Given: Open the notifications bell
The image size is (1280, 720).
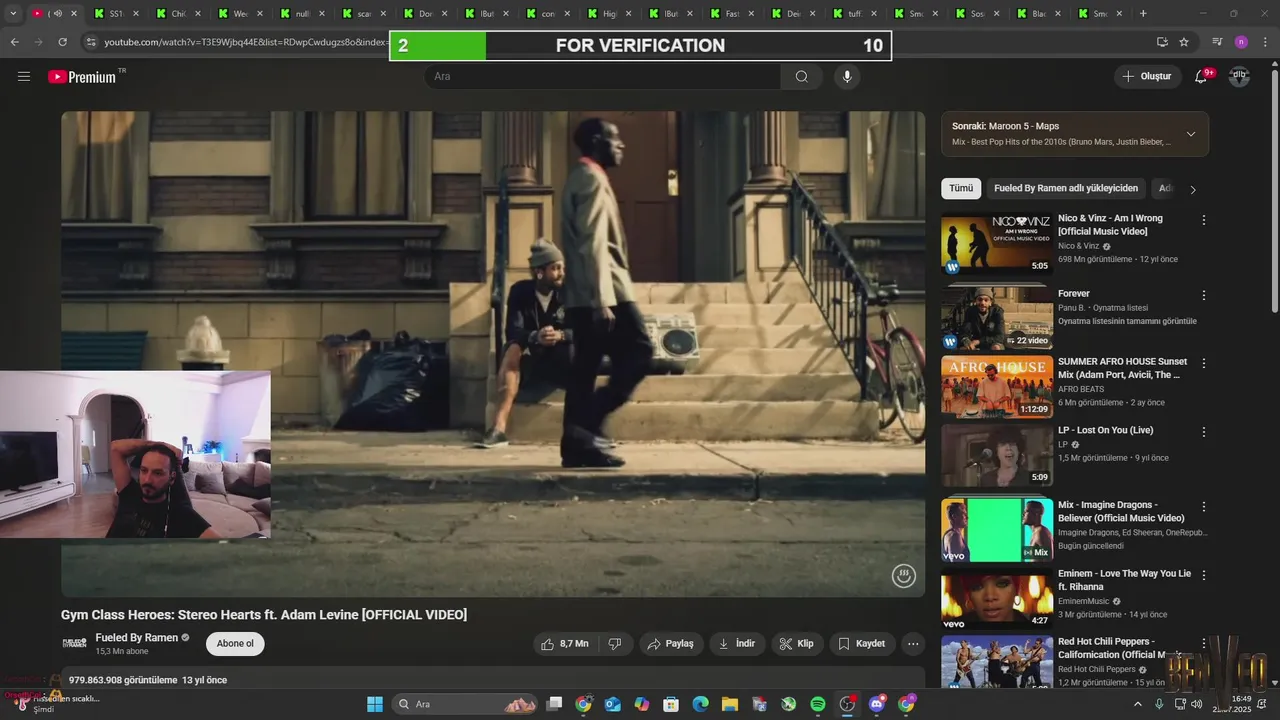Looking at the screenshot, I should 1202,76.
